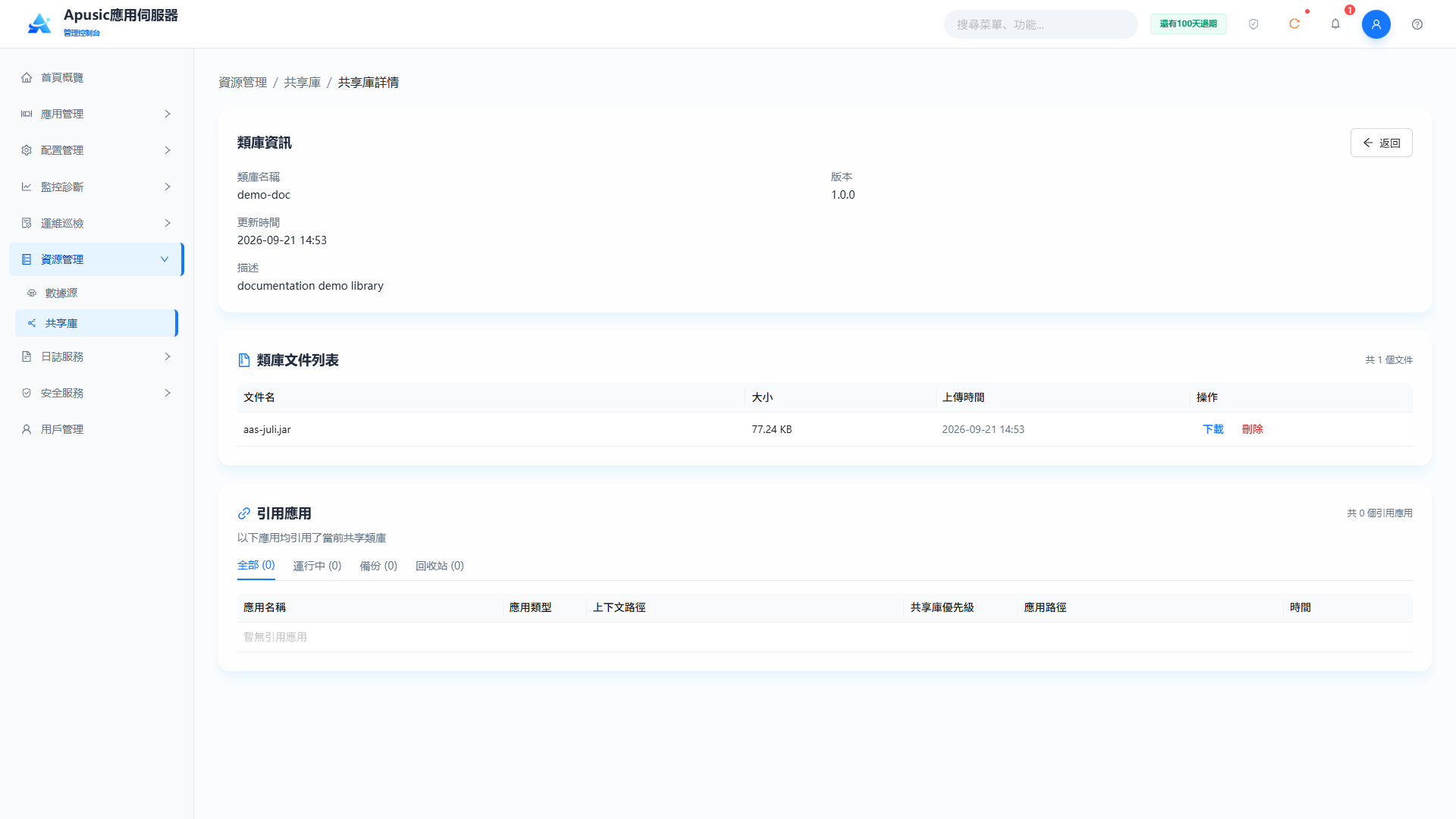Click the 共享庫 share icon in submenu
1456x819 pixels.
(32, 323)
